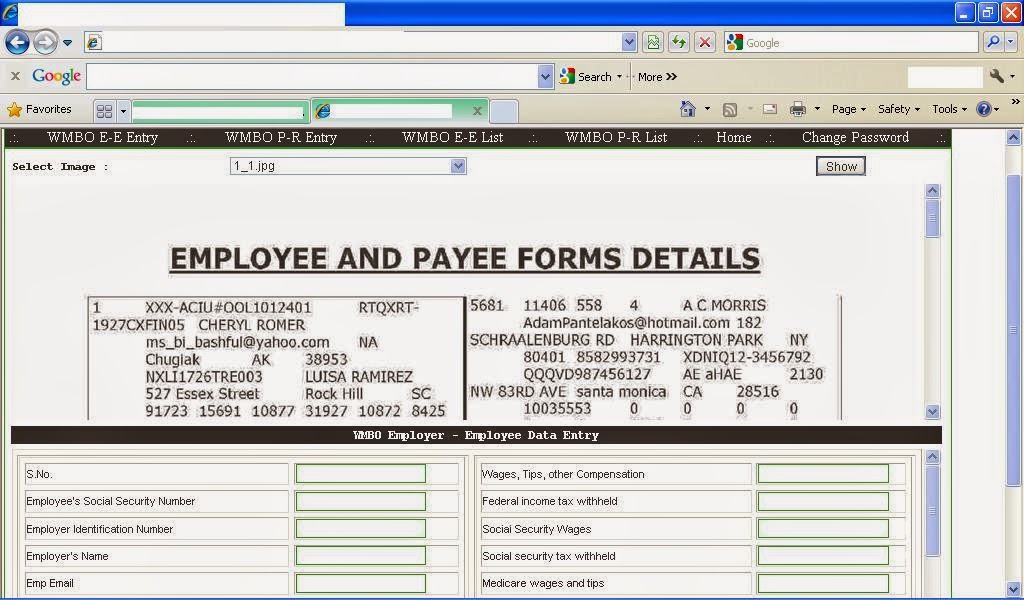Click the main page scrollbar up arrow
Viewport: 1024px width, 600px height.
(1013, 137)
